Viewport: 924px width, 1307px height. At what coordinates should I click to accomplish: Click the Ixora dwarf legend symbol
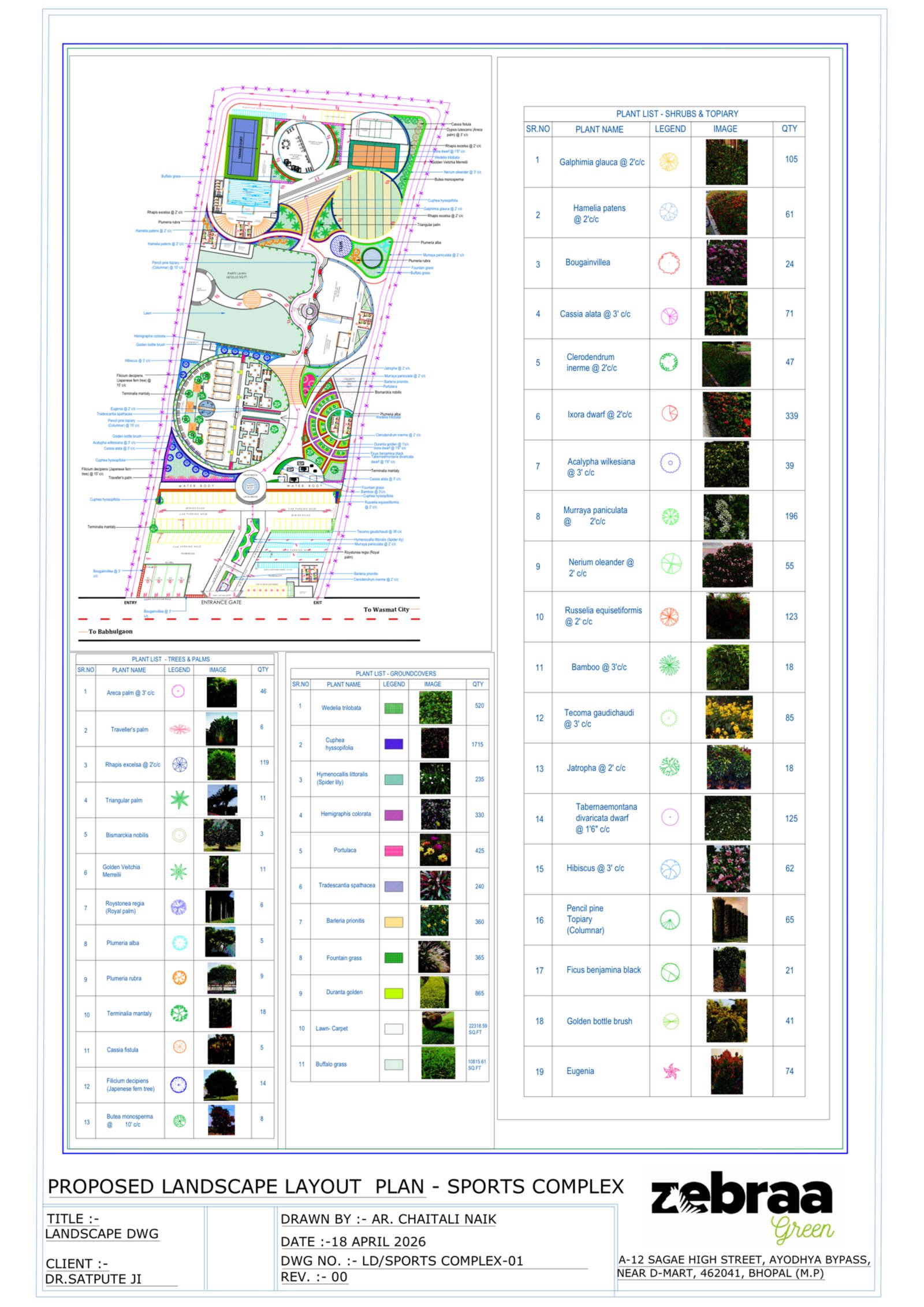[669, 413]
